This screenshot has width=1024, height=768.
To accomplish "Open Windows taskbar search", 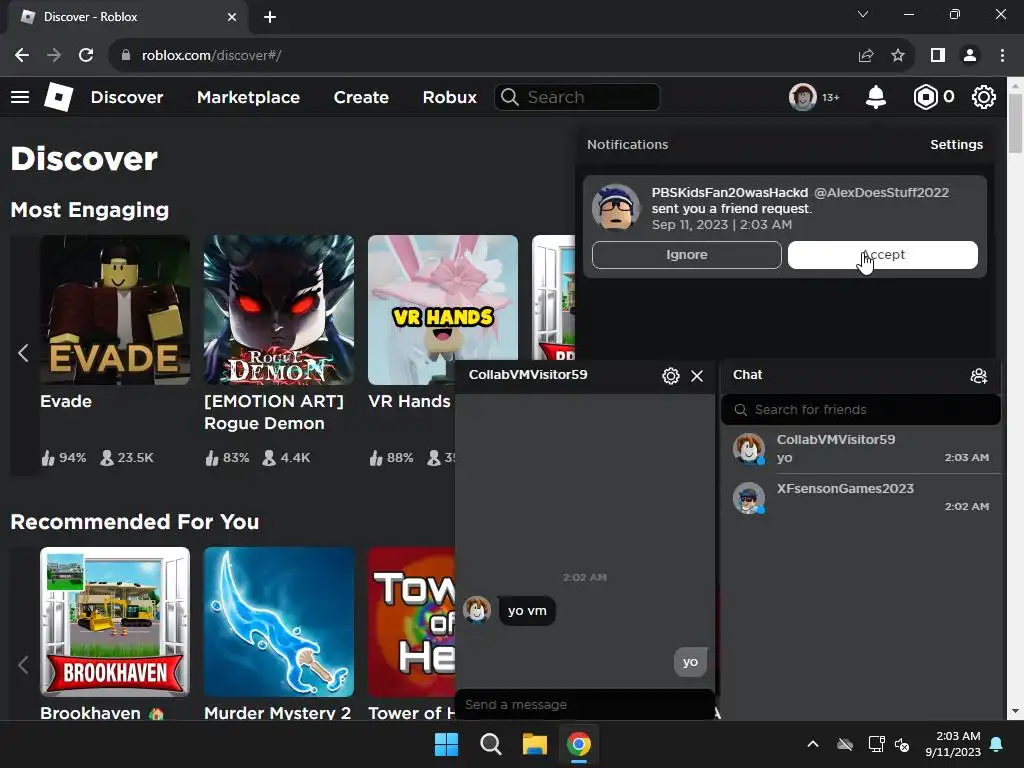I will [x=490, y=744].
